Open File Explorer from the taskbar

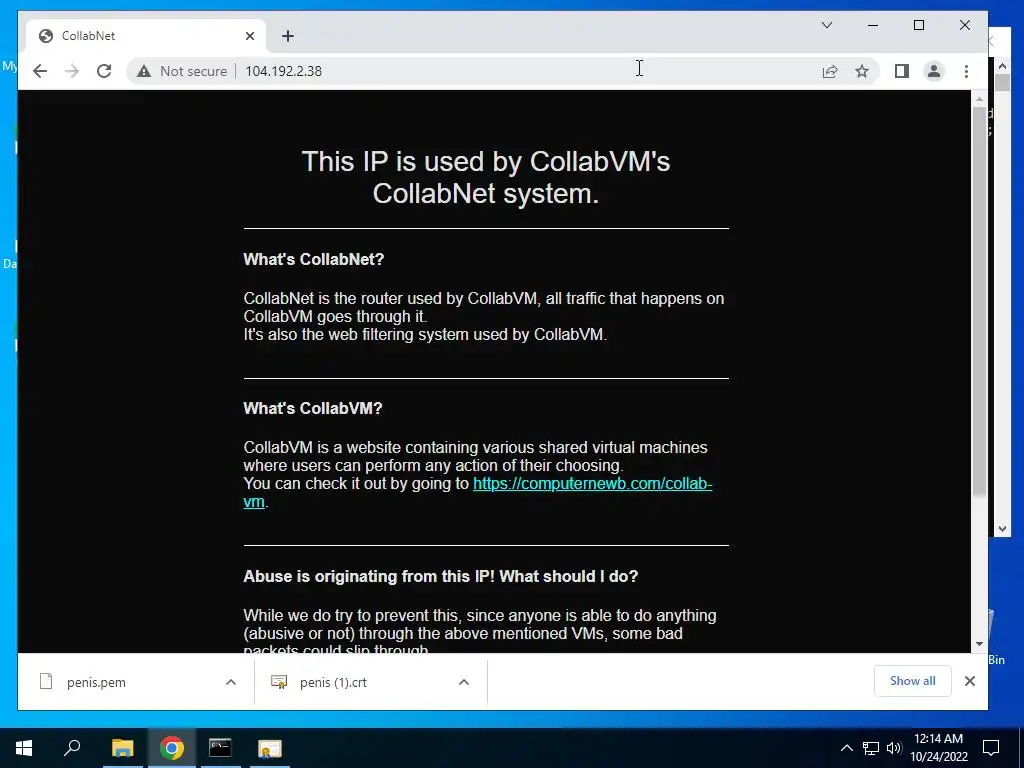[x=122, y=748]
